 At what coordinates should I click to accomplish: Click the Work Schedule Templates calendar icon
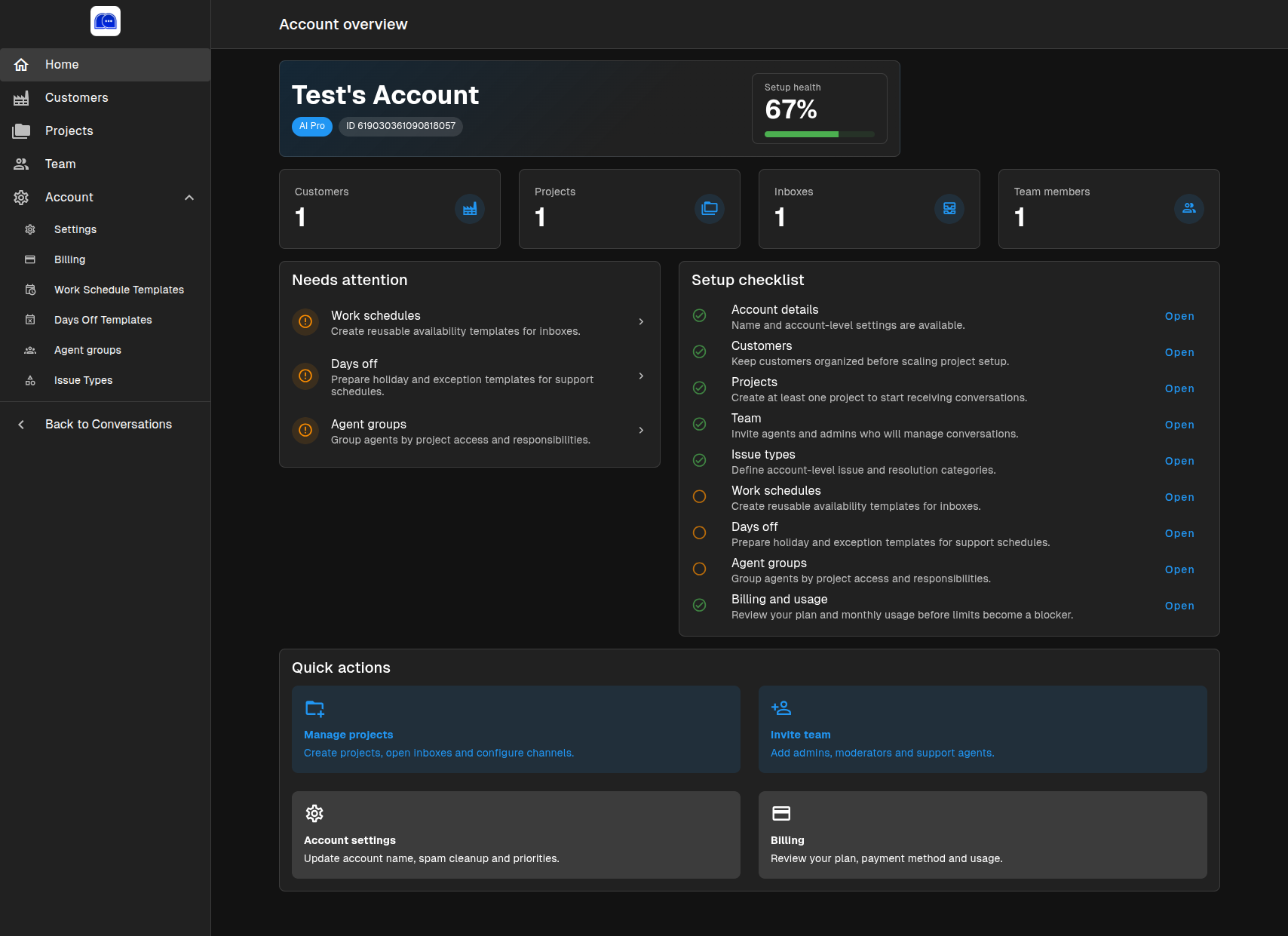(x=30, y=290)
